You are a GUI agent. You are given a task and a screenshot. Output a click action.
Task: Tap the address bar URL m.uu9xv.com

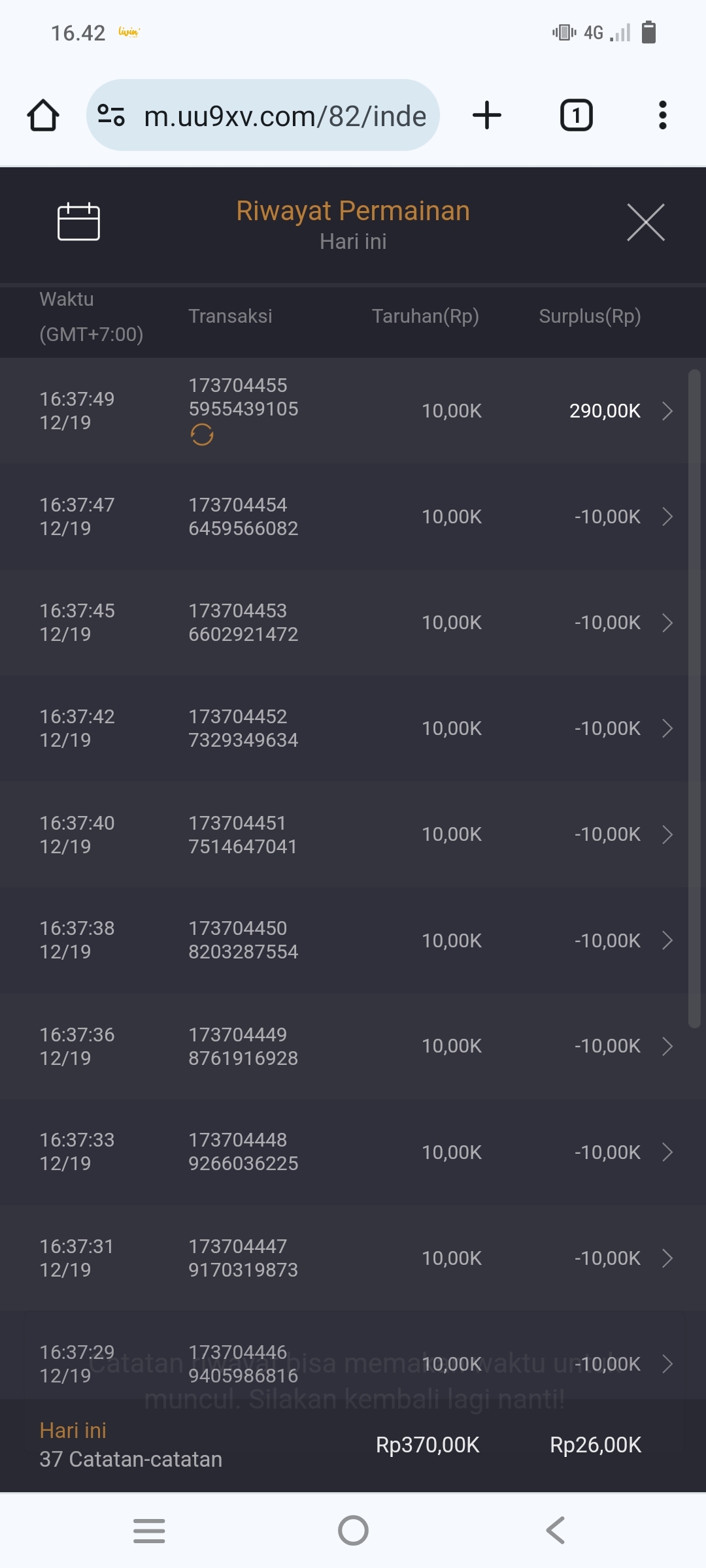pos(285,116)
